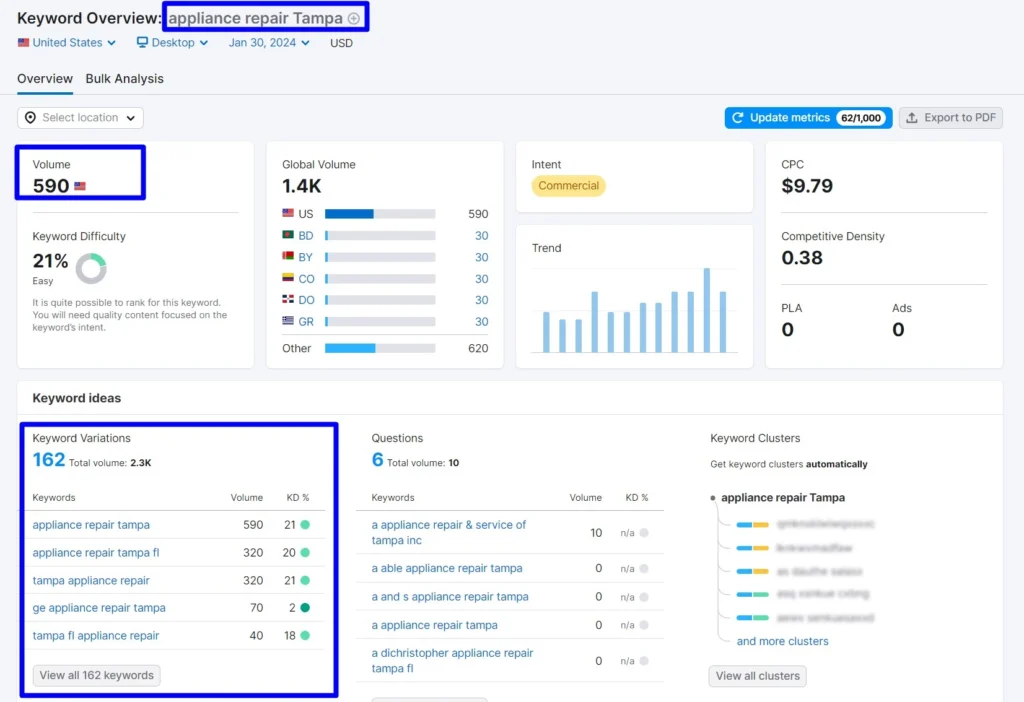Click the plus icon beside keyword title
1024x702 pixels.
(x=353, y=18)
